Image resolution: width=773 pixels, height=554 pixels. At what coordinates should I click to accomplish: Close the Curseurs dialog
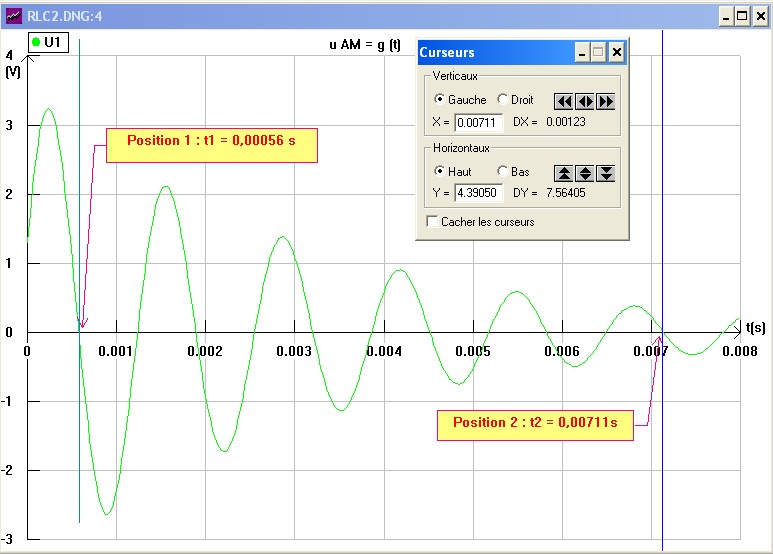tap(616, 53)
